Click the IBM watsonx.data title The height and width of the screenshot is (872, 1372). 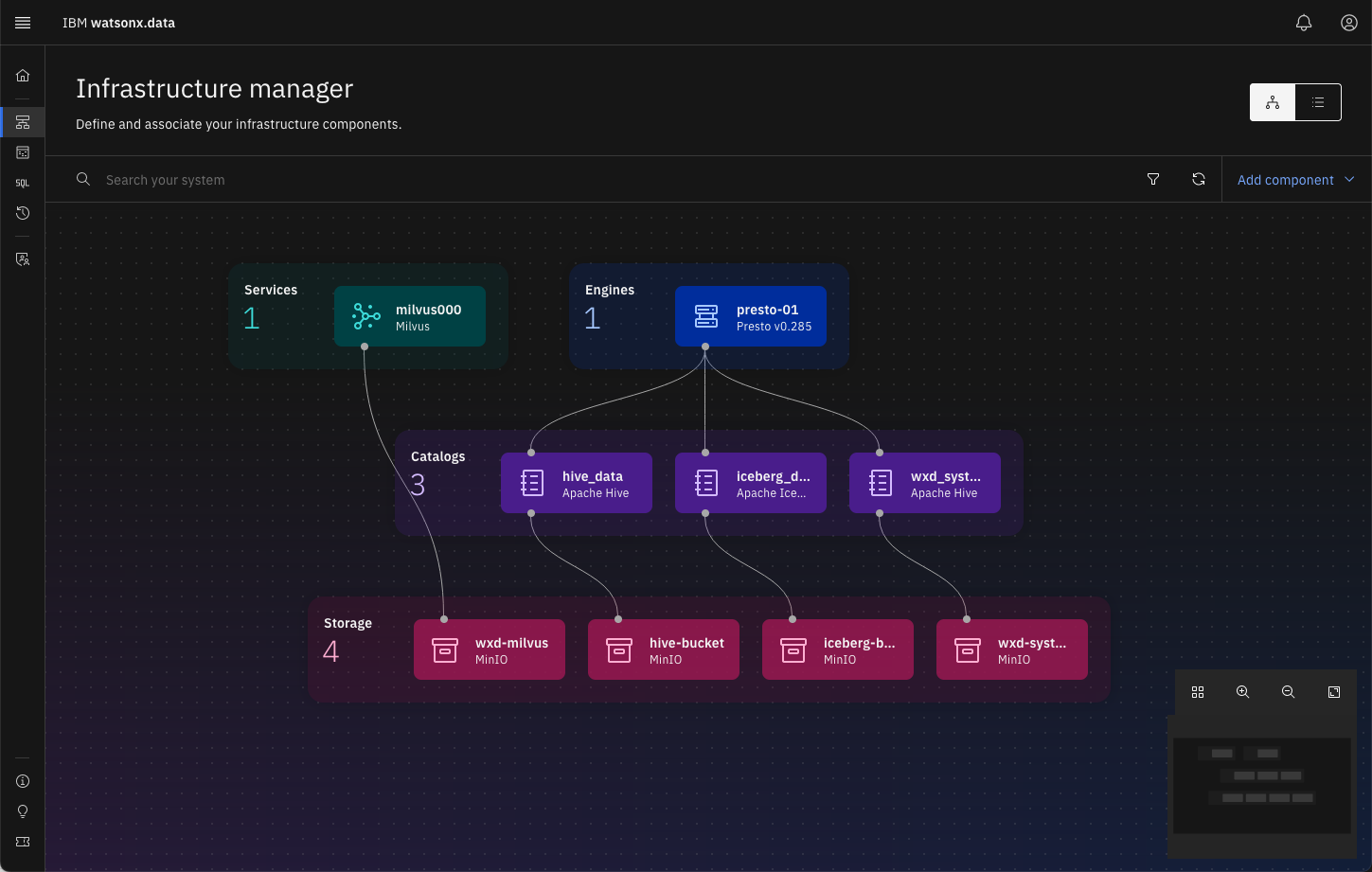(x=118, y=23)
